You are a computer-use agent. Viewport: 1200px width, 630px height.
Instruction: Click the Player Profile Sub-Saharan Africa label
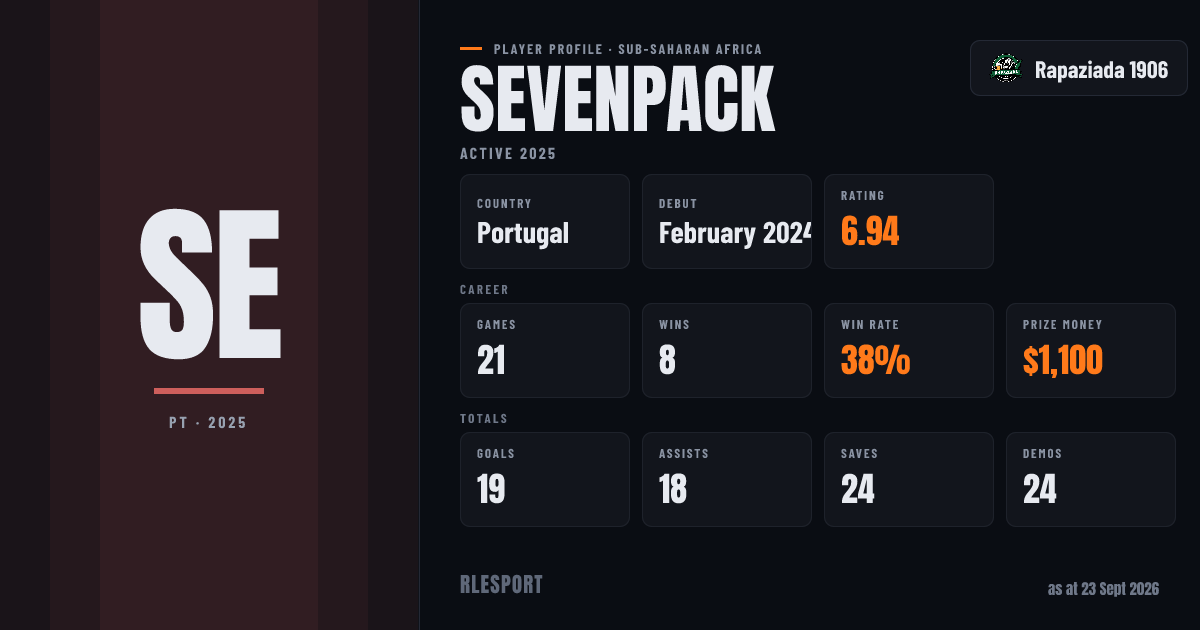pyautogui.click(x=628, y=49)
